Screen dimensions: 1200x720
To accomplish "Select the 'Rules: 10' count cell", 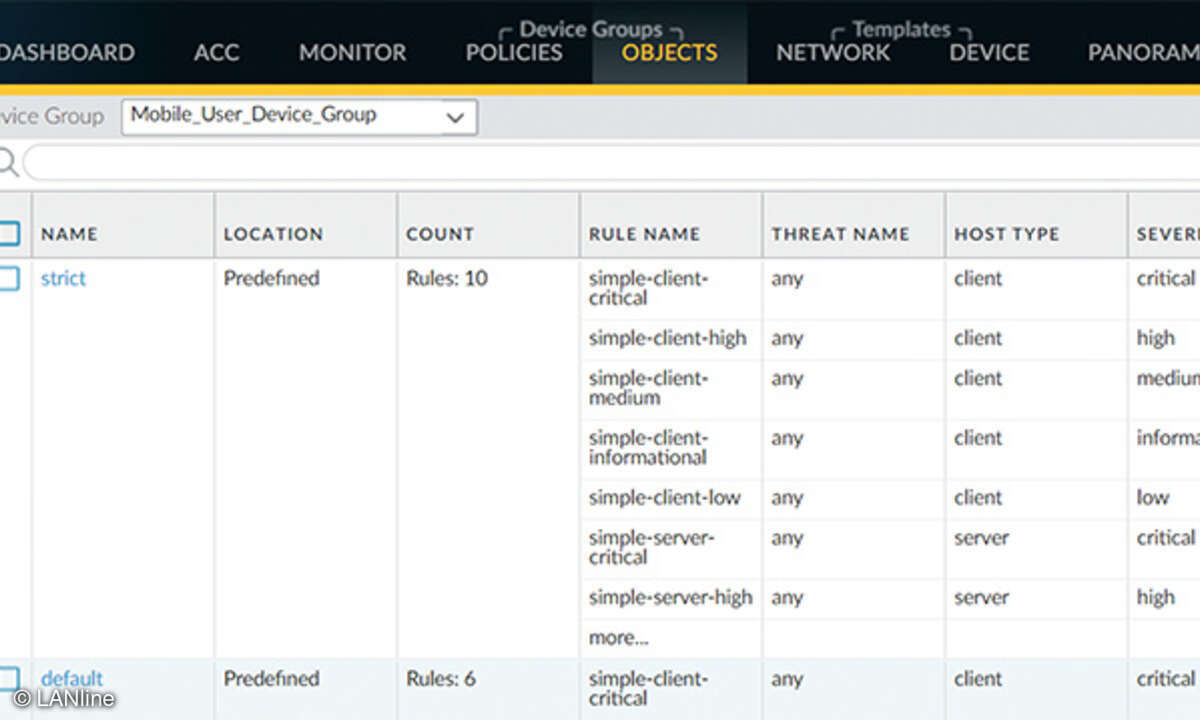I will pos(447,278).
